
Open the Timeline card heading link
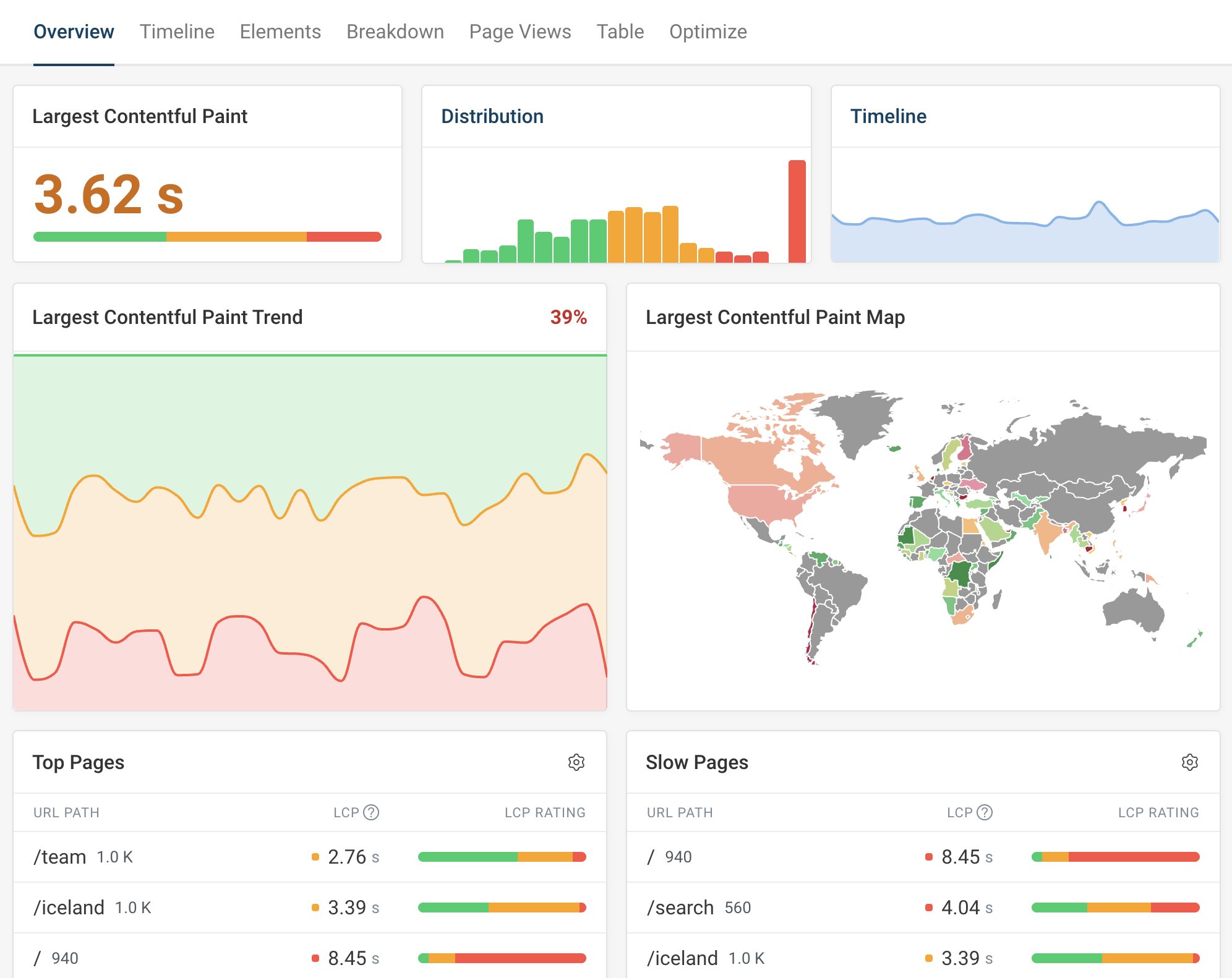[x=888, y=116]
